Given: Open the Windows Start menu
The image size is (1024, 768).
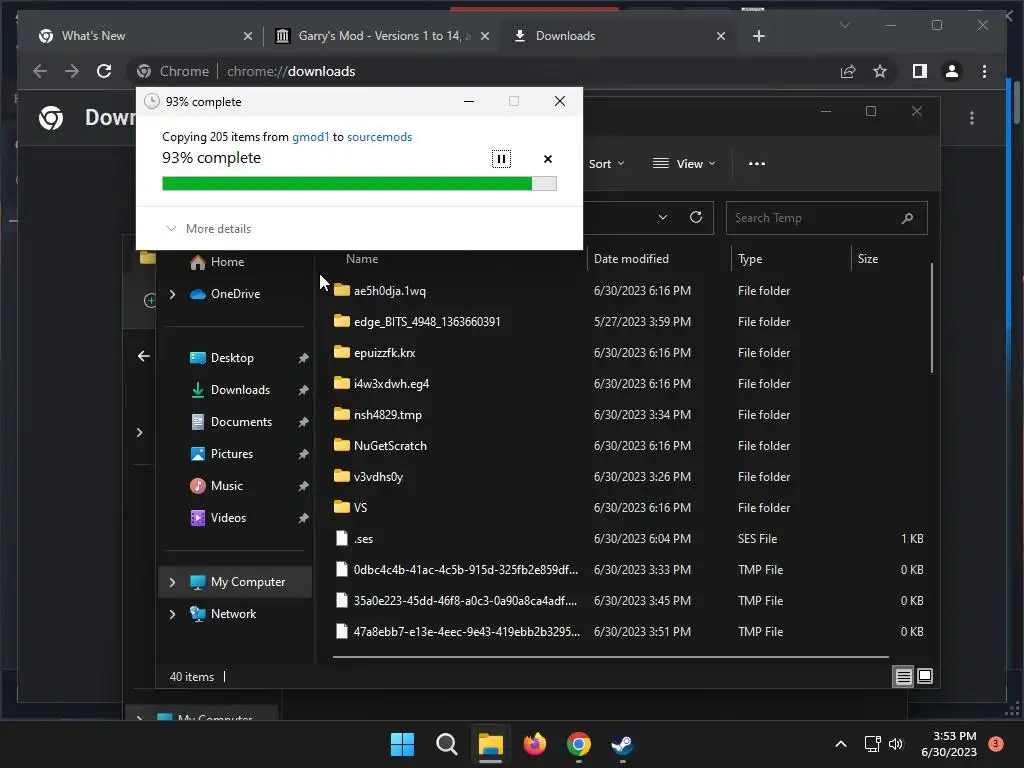Looking at the screenshot, I should point(402,744).
